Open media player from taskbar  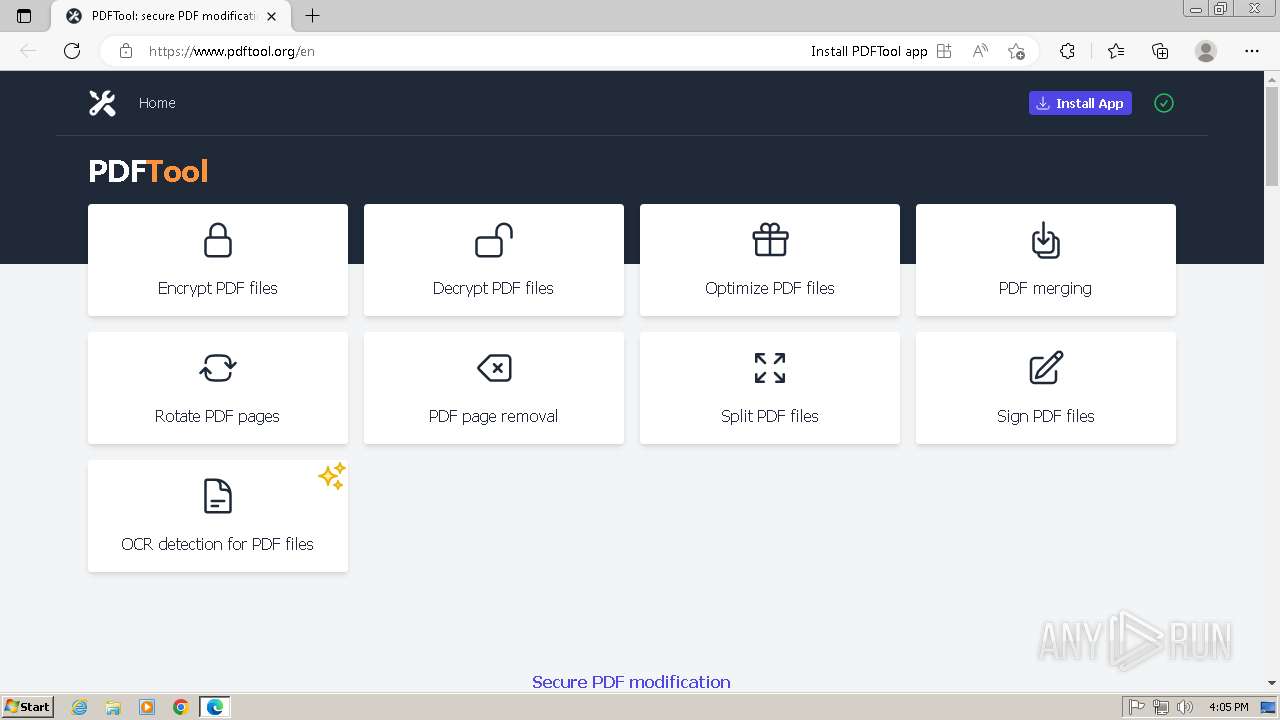point(147,707)
